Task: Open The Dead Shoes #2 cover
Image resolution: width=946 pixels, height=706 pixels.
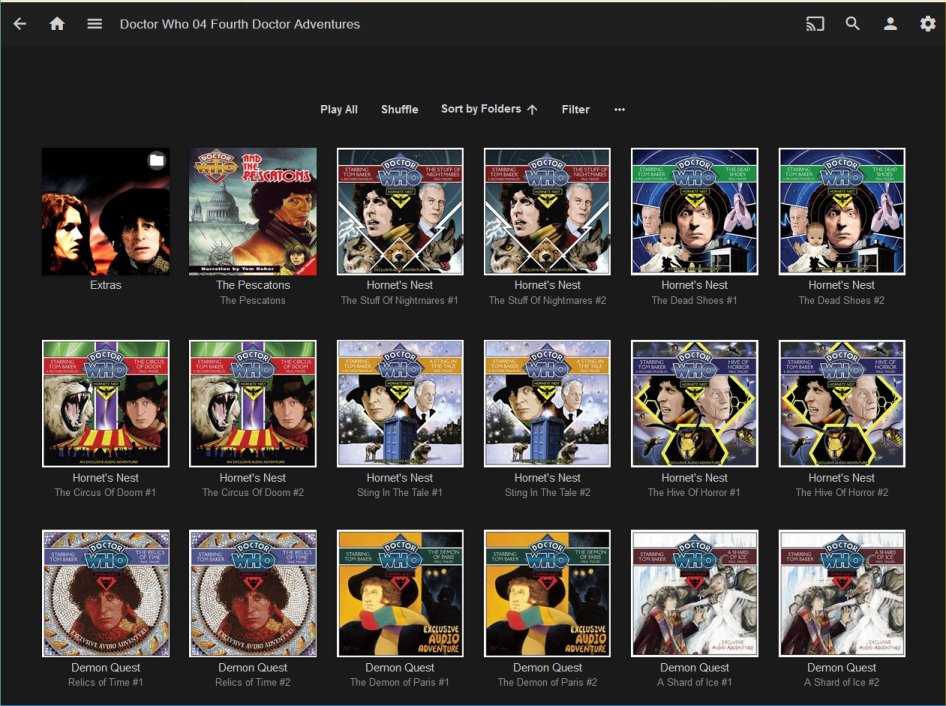Action: click(x=842, y=212)
